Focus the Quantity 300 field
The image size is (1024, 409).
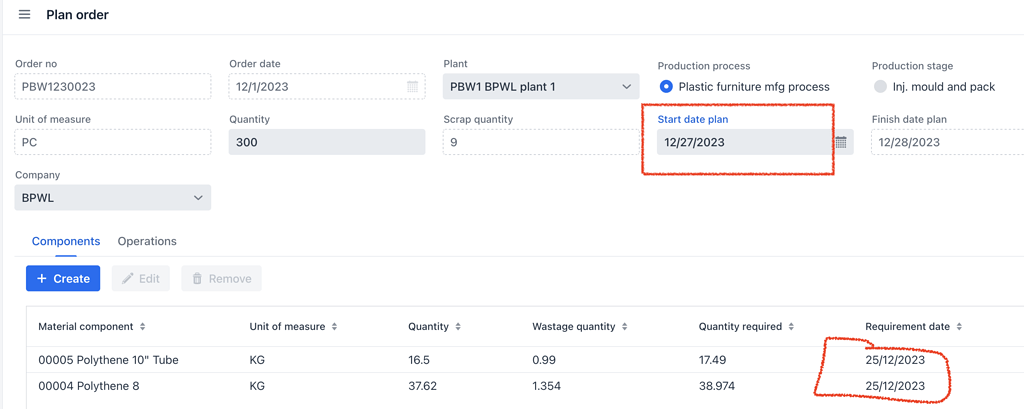pyautogui.click(x=327, y=142)
